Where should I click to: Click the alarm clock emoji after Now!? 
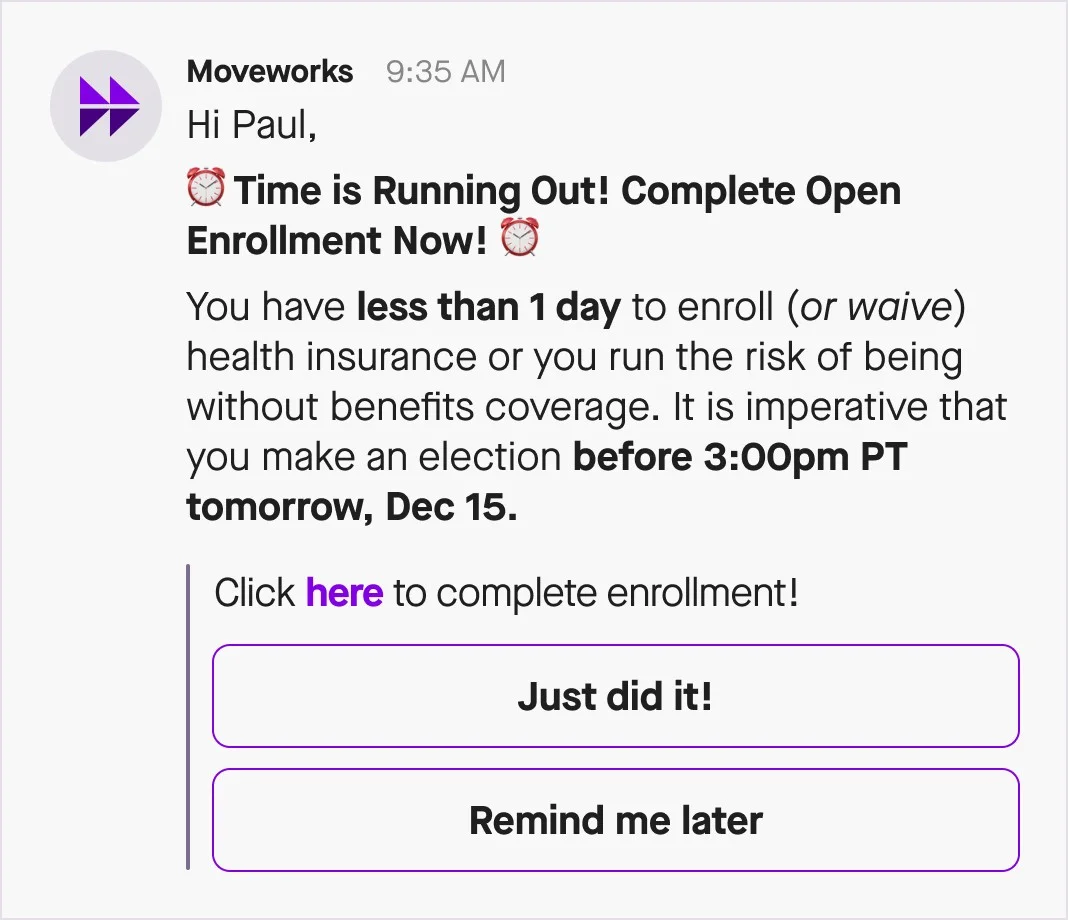[x=520, y=240]
